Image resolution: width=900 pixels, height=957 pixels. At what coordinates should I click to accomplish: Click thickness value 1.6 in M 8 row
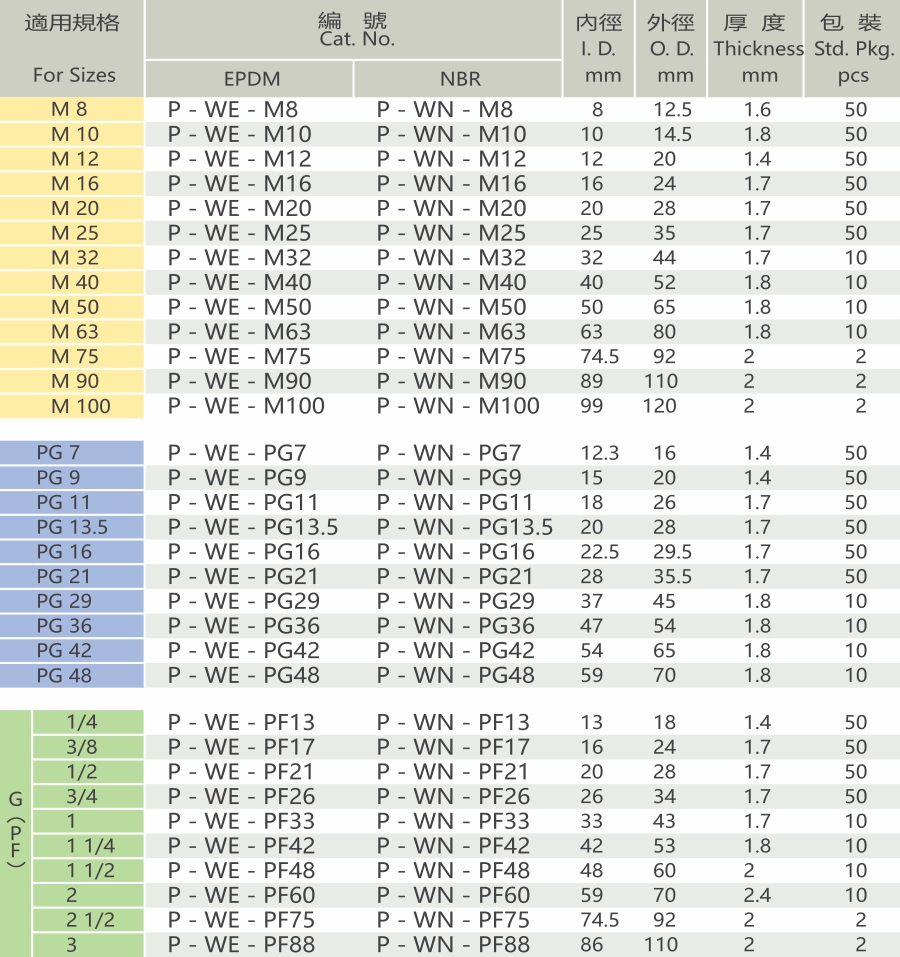pos(757,110)
